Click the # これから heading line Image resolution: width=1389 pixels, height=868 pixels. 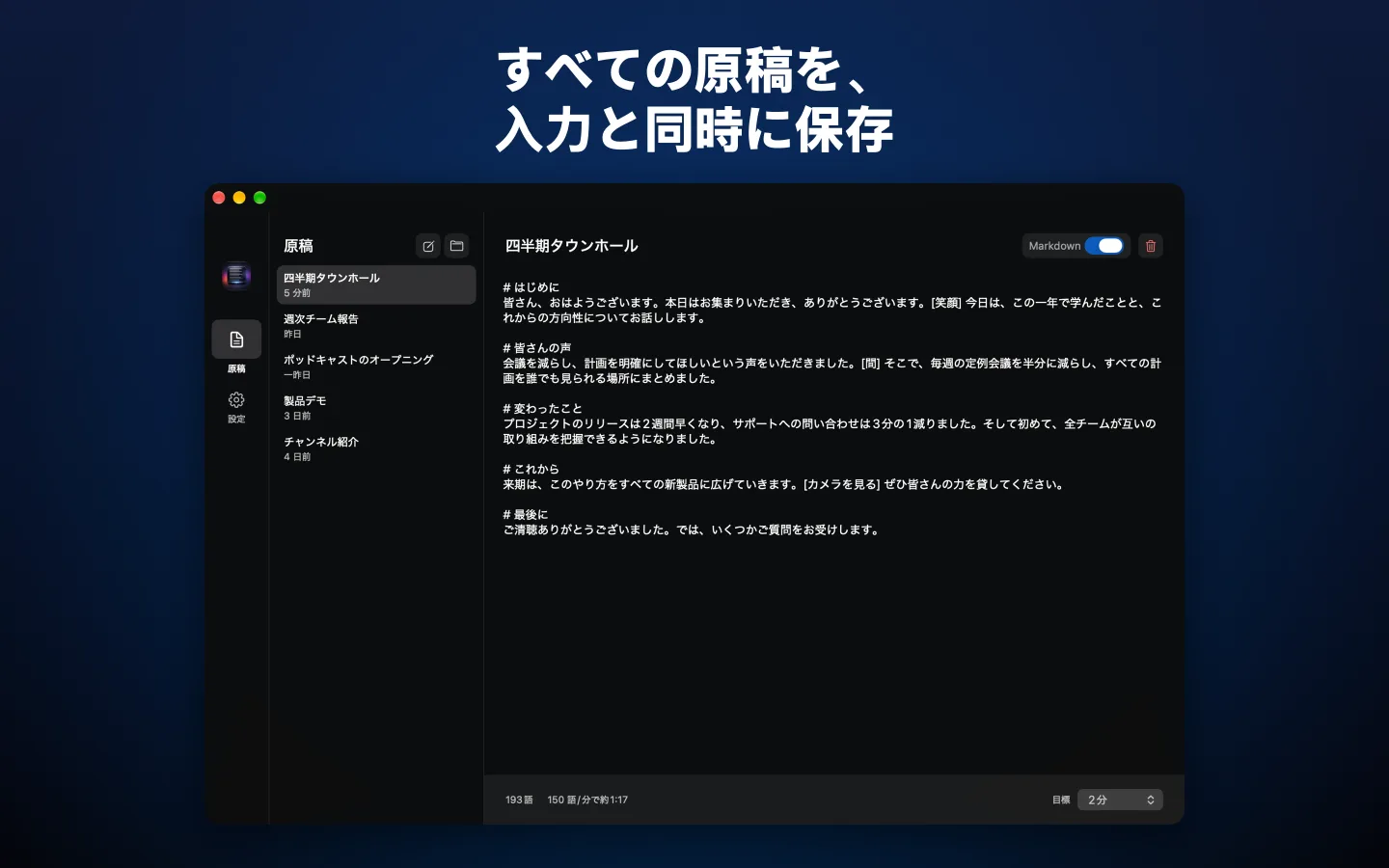(x=531, y=470)
